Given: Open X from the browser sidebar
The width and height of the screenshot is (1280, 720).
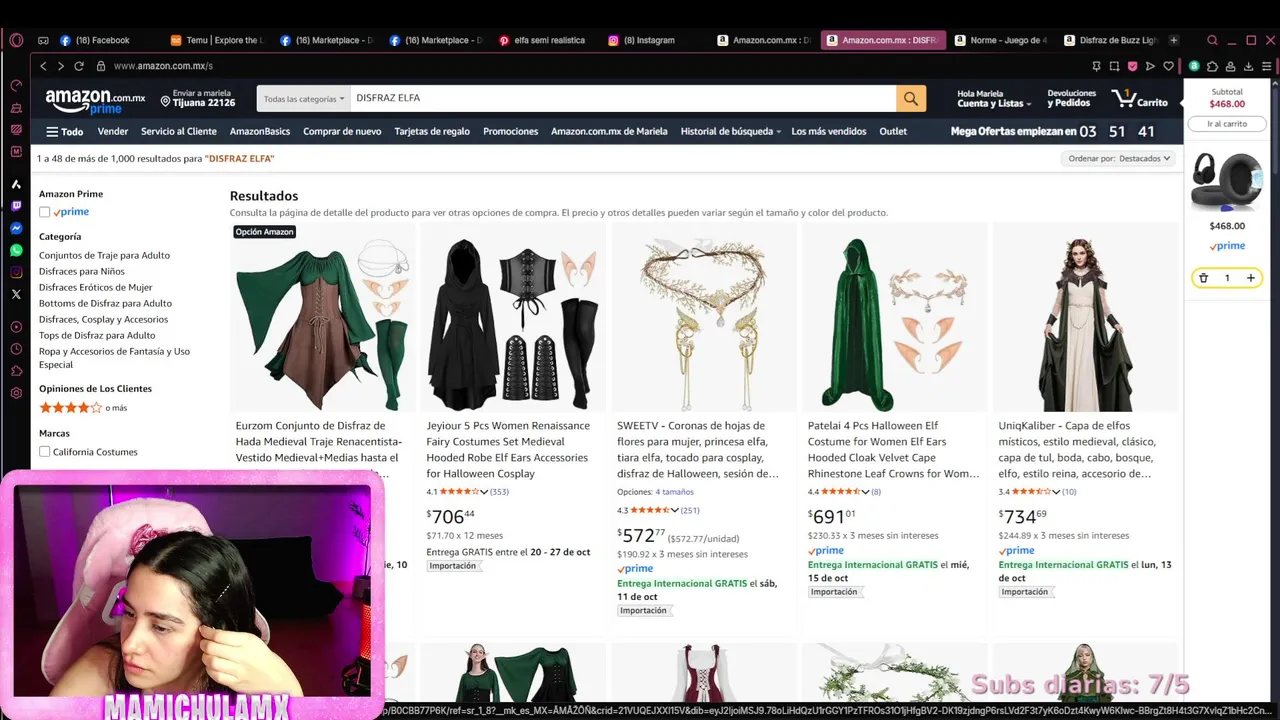Looking at the screenshot, I should click(16, 294).
